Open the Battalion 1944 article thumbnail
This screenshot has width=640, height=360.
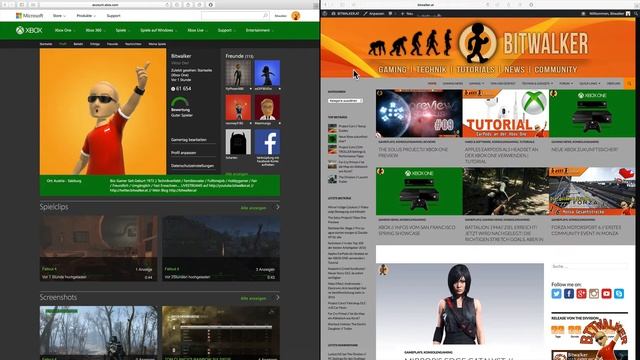click(x=505, y=191)
